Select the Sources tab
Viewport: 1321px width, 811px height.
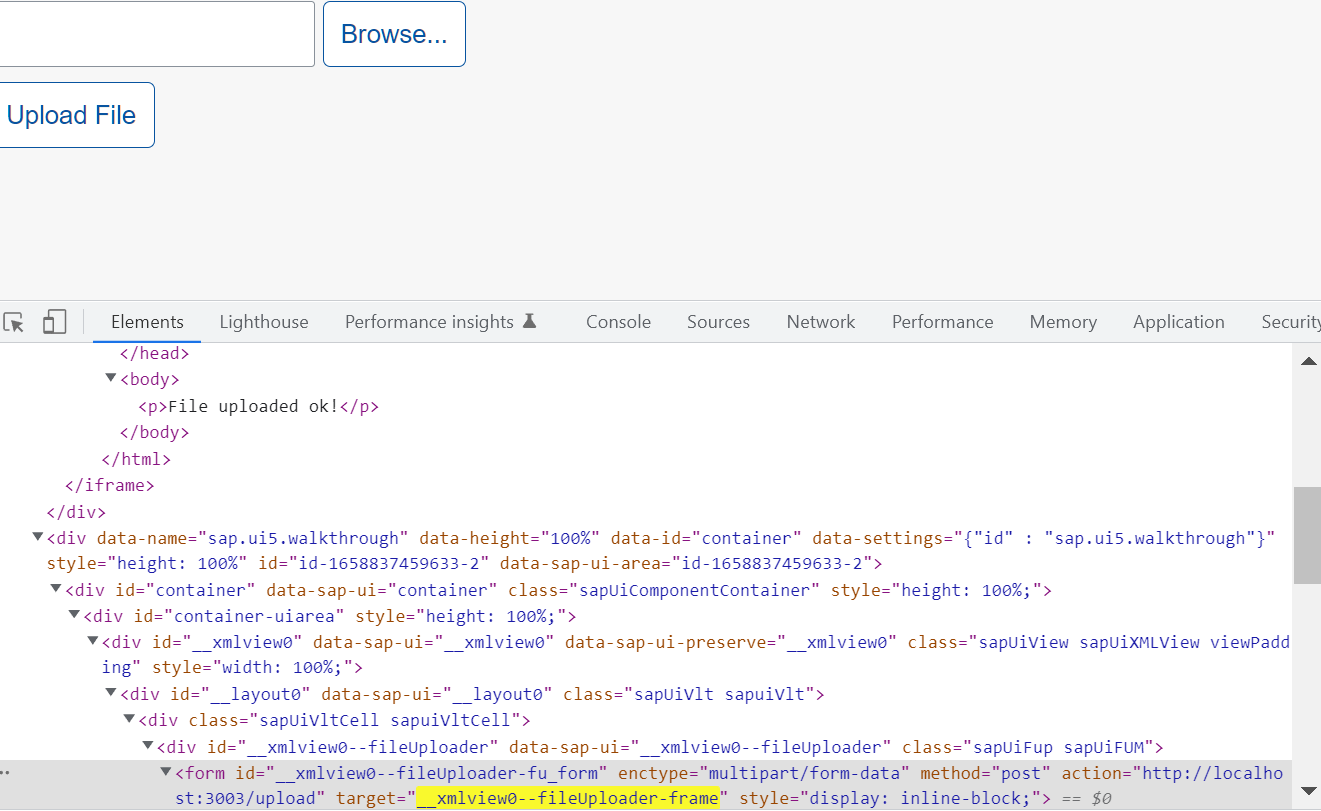coord(718,321)
